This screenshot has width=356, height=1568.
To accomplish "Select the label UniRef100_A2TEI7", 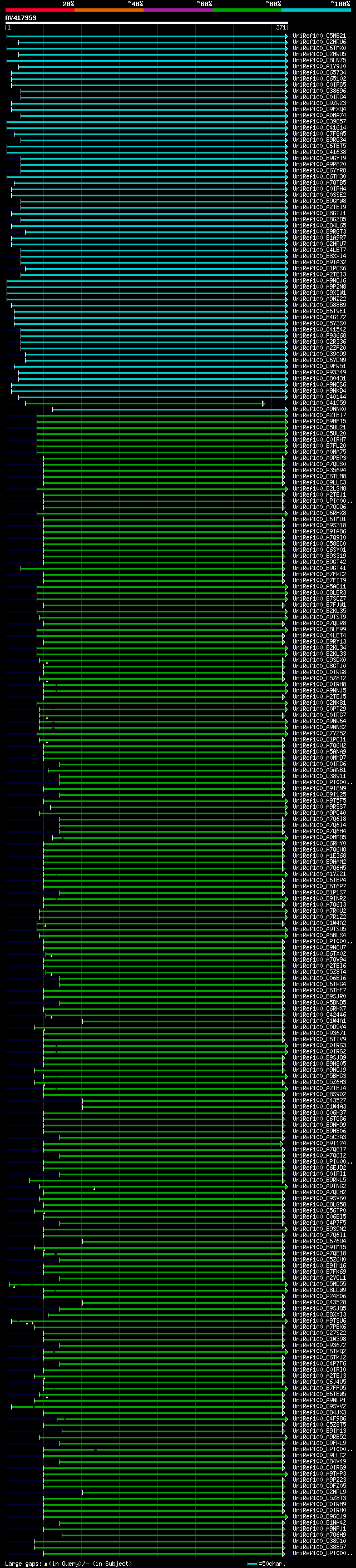I will pyautogui.click(x=319, y=415).
